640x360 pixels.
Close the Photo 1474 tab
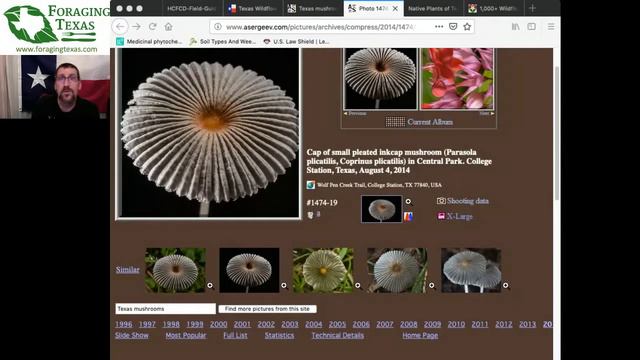[395, 8]
